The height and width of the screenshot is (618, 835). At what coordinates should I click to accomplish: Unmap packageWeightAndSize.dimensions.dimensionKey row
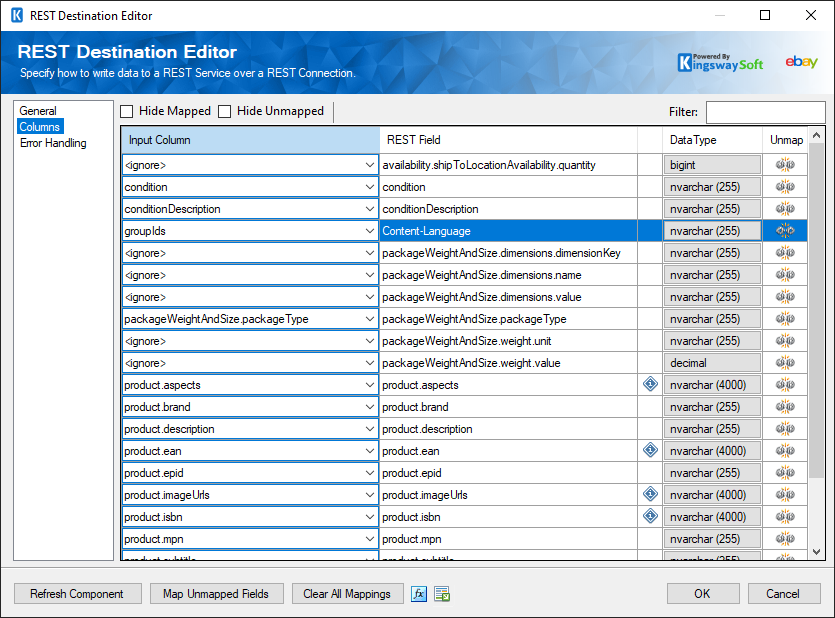(785, 253)
